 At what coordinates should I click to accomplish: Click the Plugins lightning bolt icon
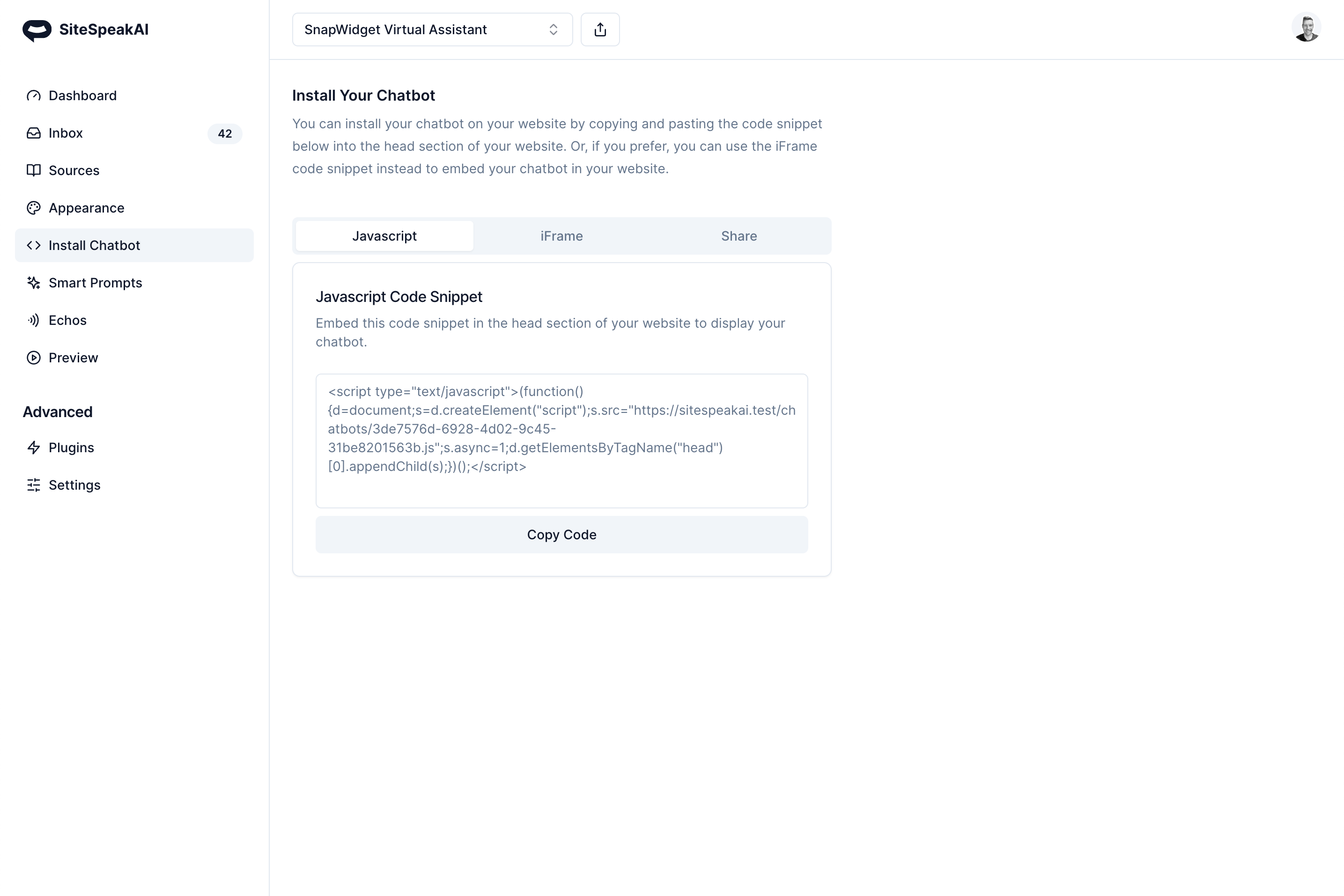pos(34,448)
